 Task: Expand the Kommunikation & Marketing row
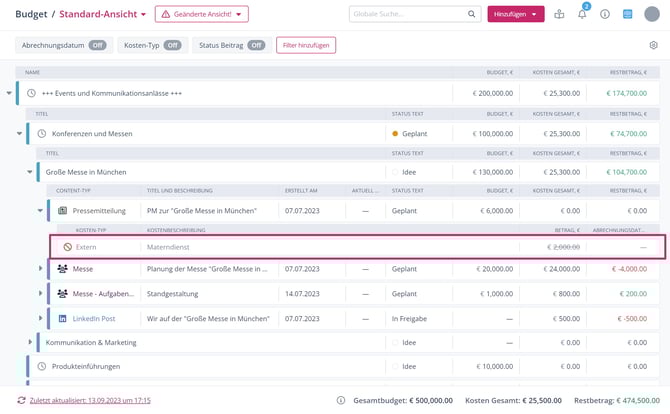[30, 342]
